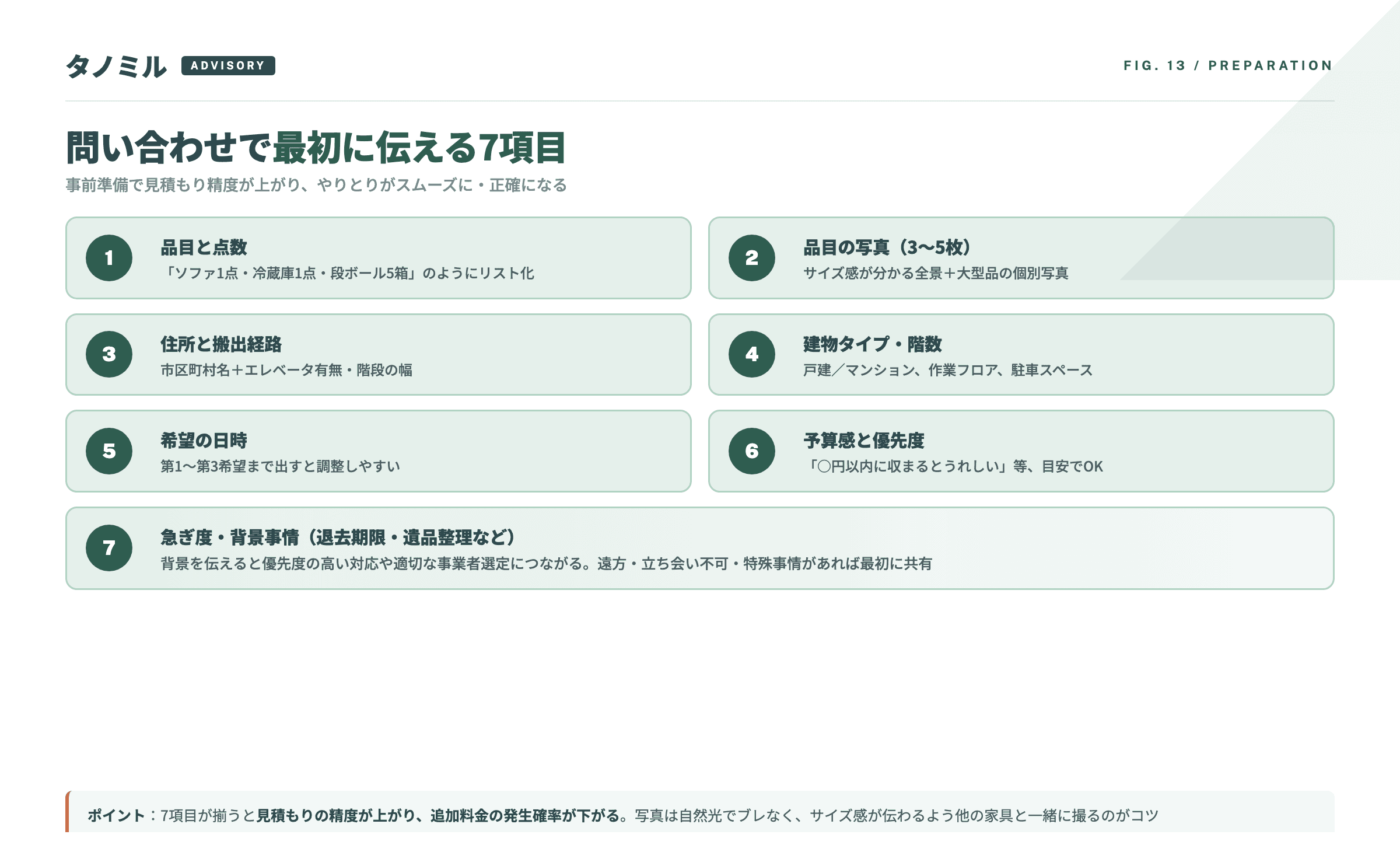
Task: Click the number 4 circle icon
Action: (752, 354)
